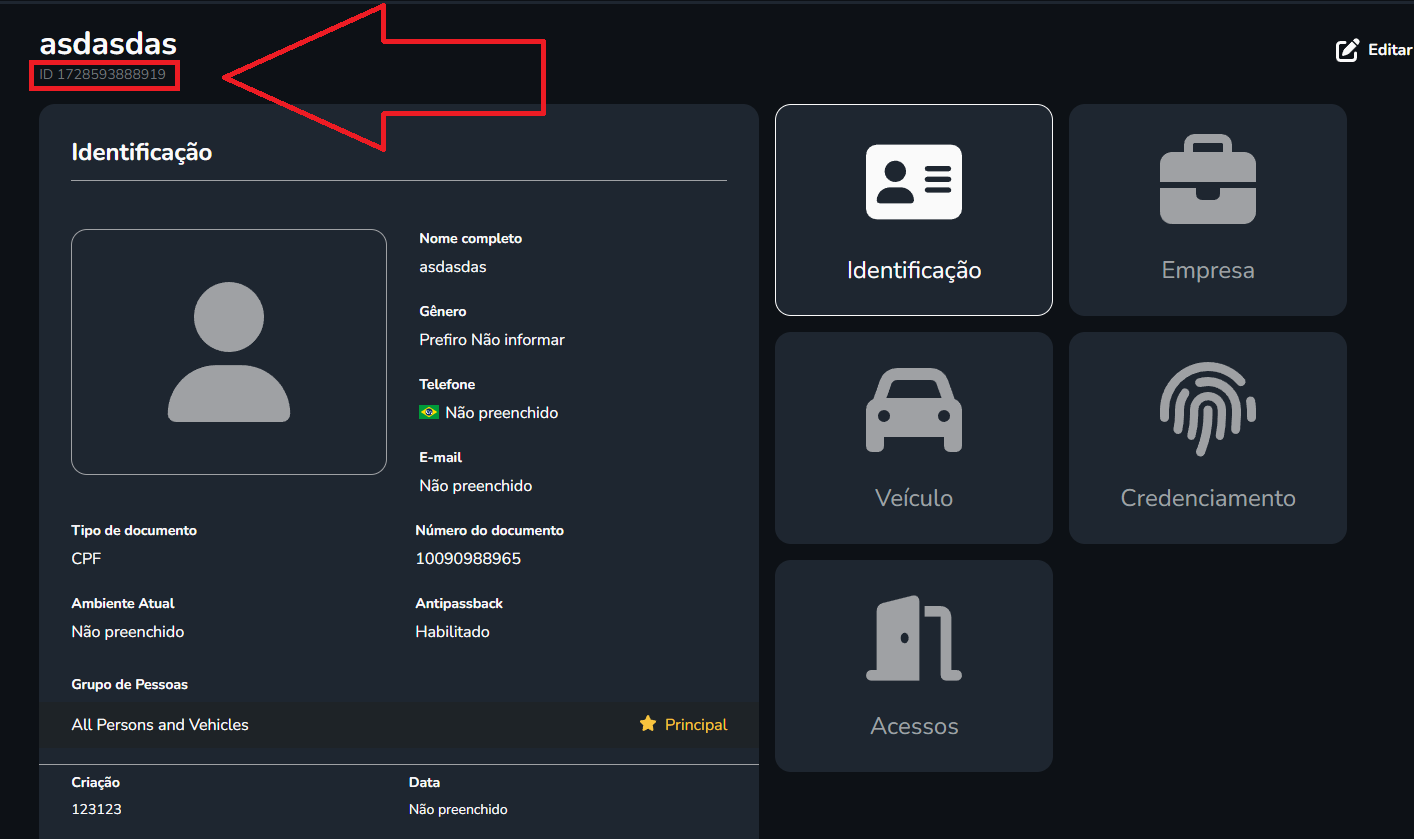The height and width of the screenshot is (839, 1414).
Task: Click the Principal label in group row
Action: click(696, 724)
